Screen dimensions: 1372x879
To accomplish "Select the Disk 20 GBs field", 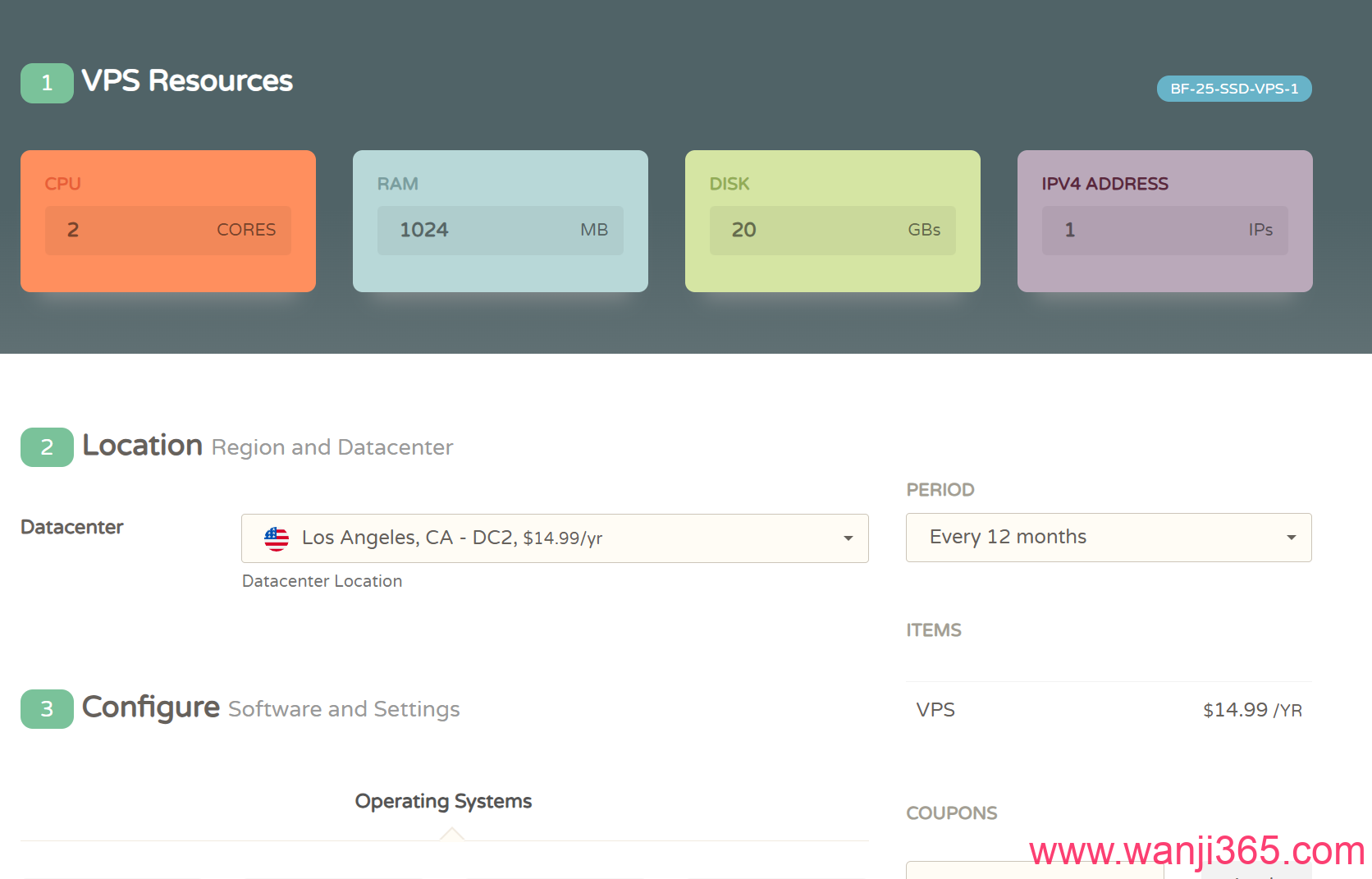I will point(832,231).
